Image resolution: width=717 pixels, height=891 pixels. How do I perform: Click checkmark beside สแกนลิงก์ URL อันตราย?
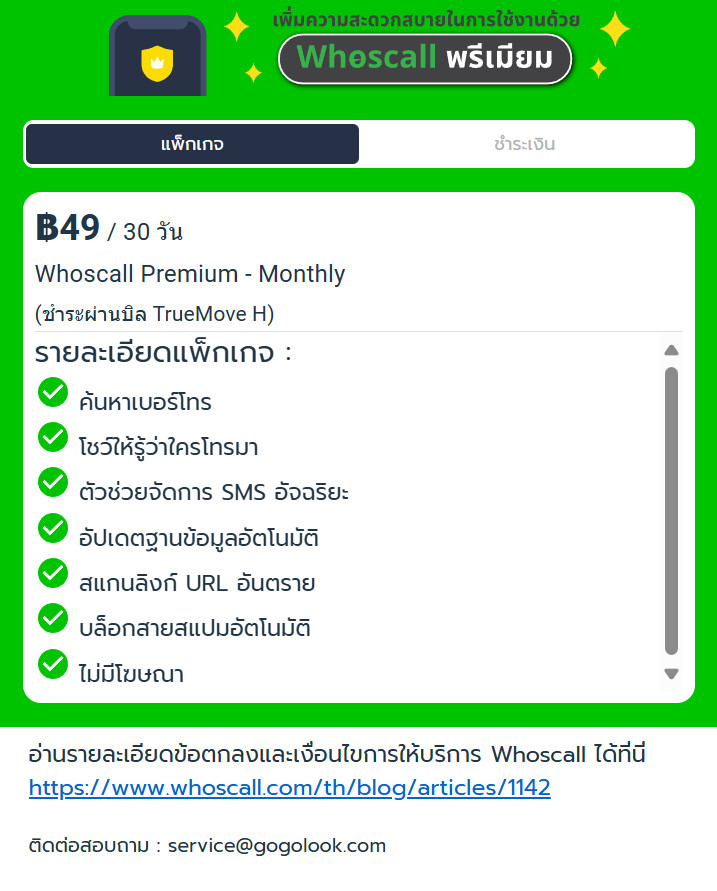click(x=53, y=573)
